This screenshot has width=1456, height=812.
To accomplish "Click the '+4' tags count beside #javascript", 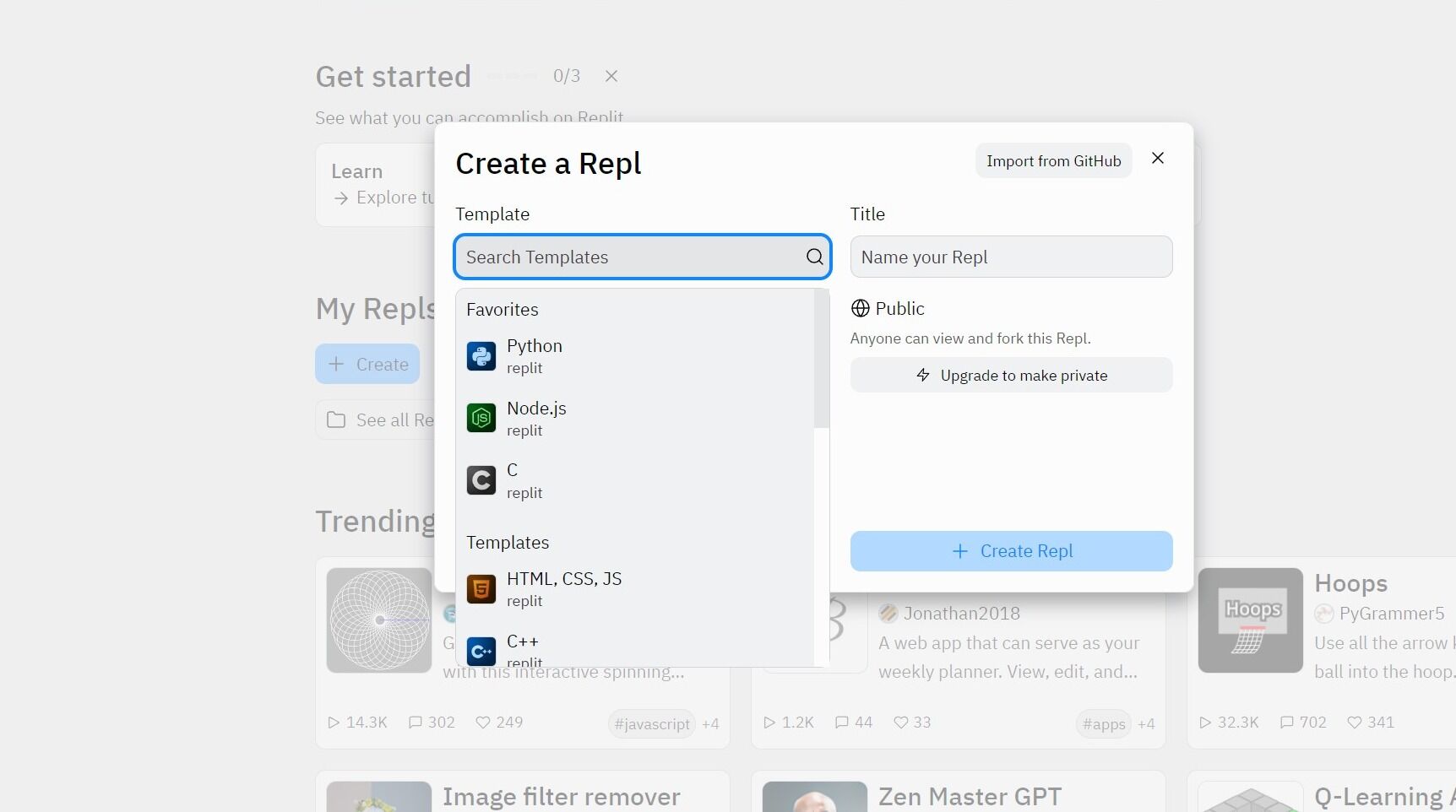I will click(x=710, y=723).
